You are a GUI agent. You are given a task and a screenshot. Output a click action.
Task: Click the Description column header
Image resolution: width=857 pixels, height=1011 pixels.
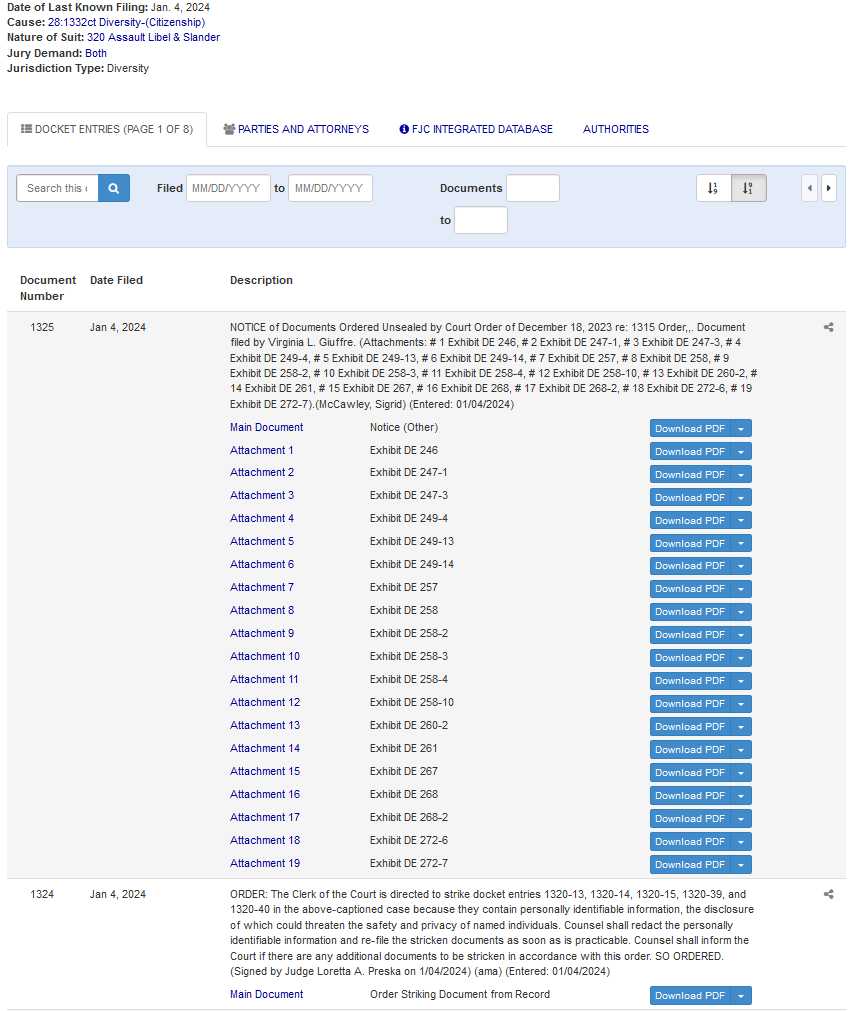pos(261,280)
